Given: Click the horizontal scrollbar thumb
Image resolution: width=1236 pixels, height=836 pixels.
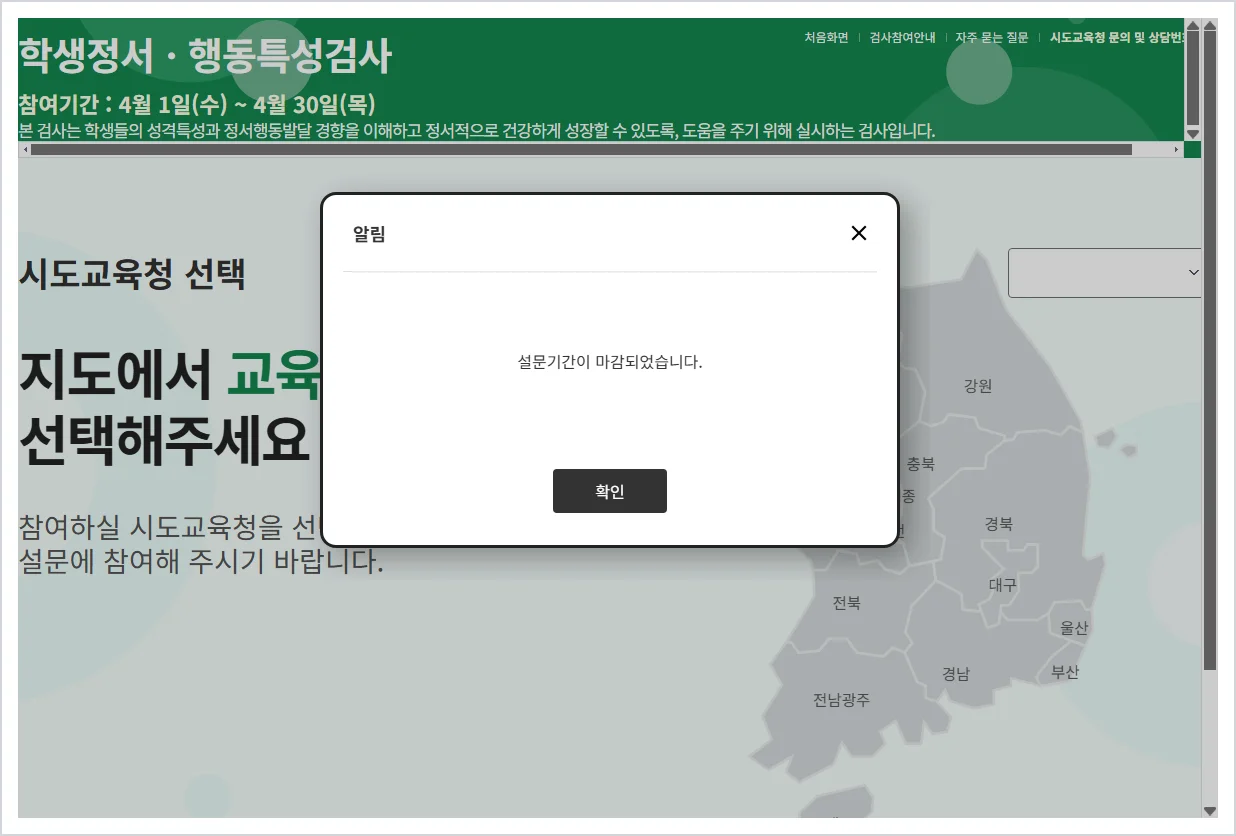Looking at the screenshot, I should [x=582, y=150].
